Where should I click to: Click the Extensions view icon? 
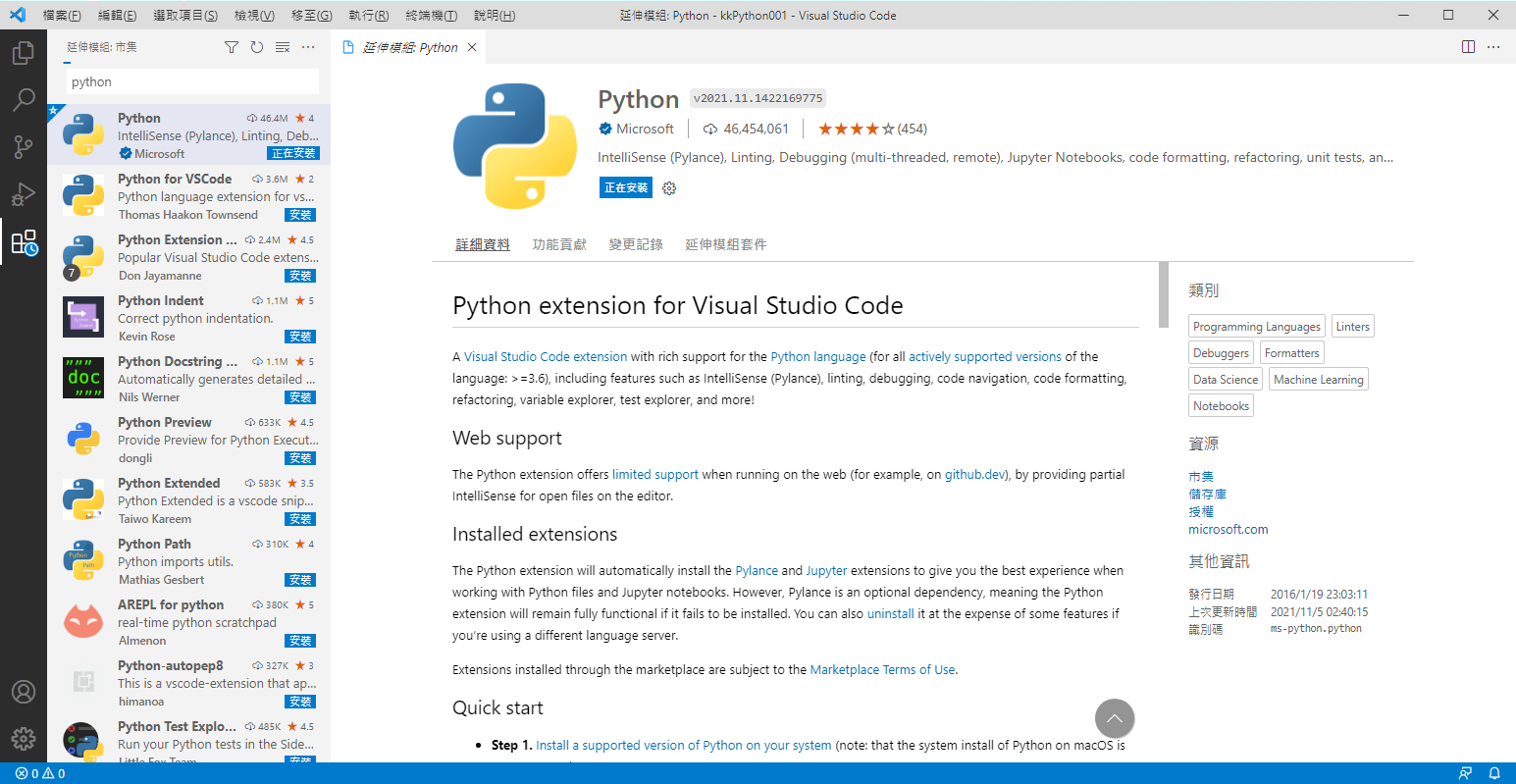coord(24,242)
